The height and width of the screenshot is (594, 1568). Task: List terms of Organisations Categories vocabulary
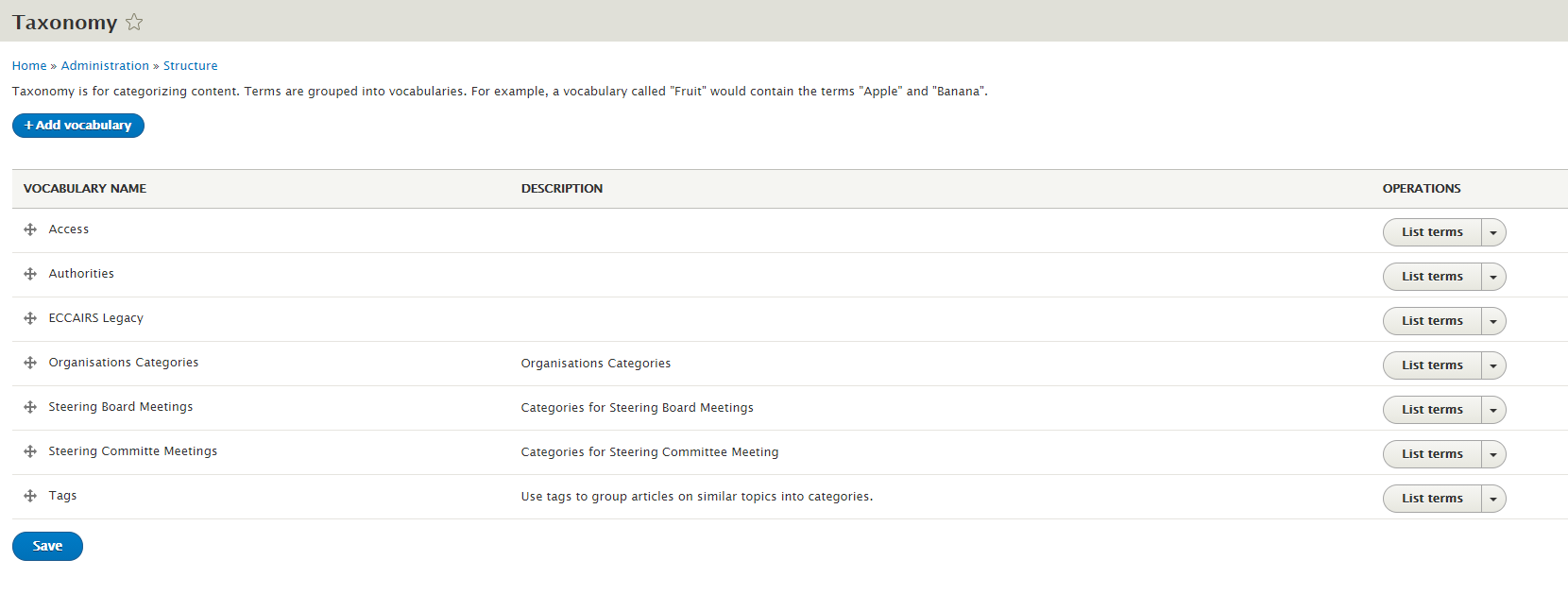[1432, 365]
